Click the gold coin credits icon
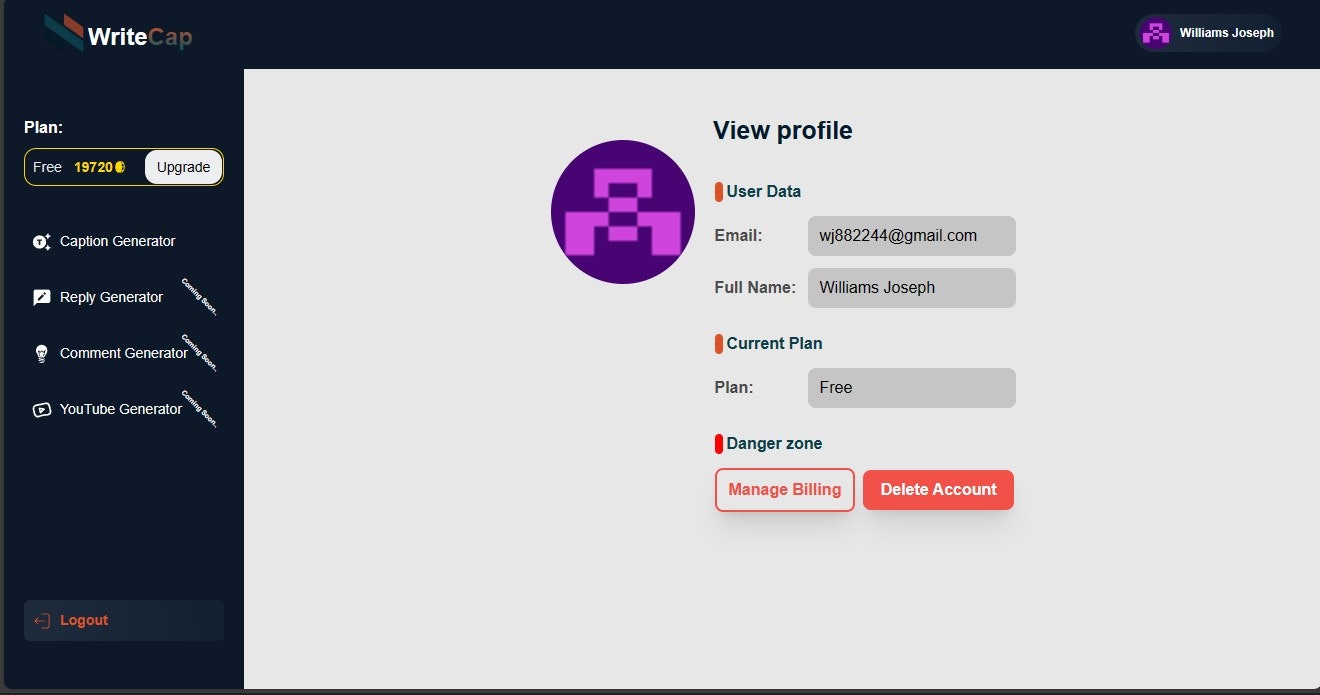 coord(120,167)
